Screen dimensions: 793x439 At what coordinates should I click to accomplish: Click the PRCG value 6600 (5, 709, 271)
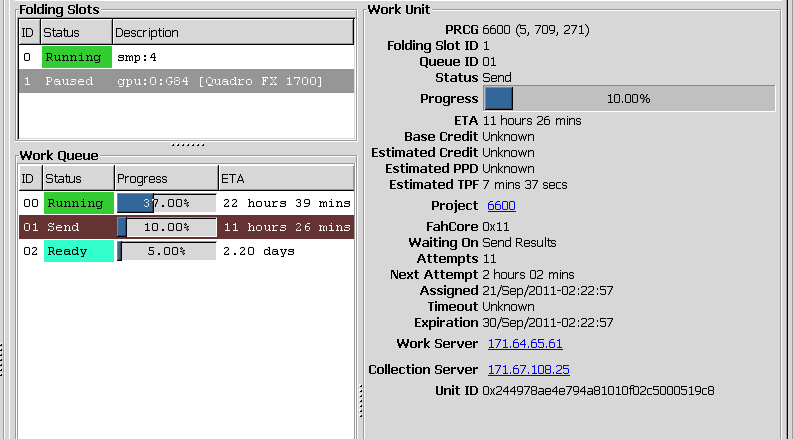click(x=536, y=30)
